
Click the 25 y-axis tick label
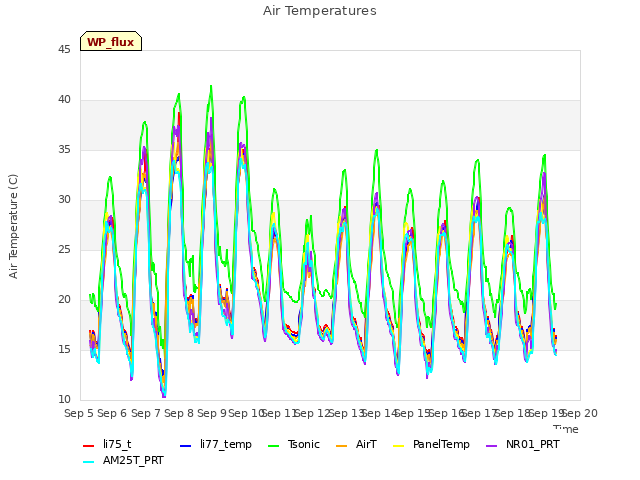point(64,250)
